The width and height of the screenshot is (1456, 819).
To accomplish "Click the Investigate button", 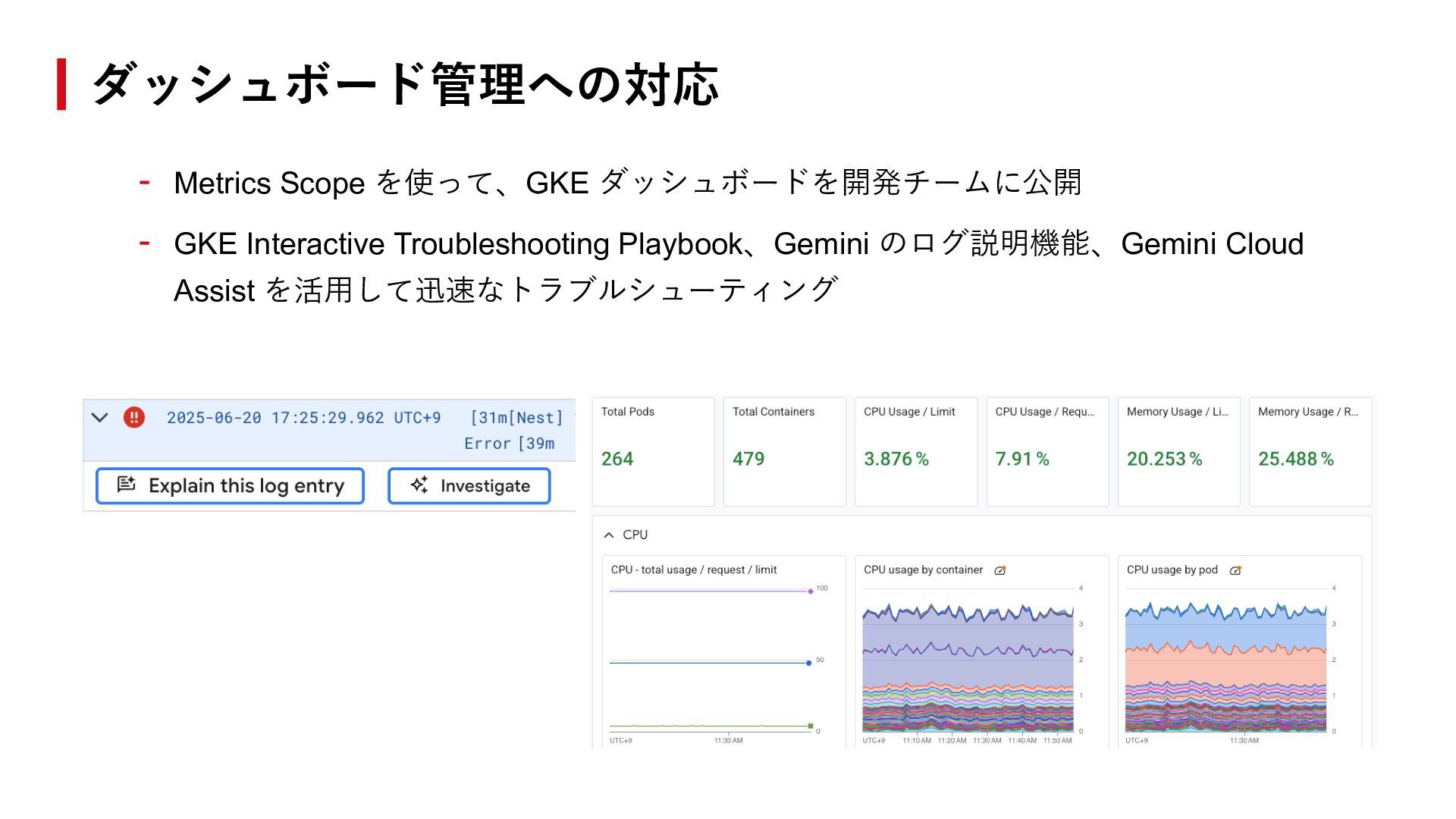I will [x=469, y=486].
